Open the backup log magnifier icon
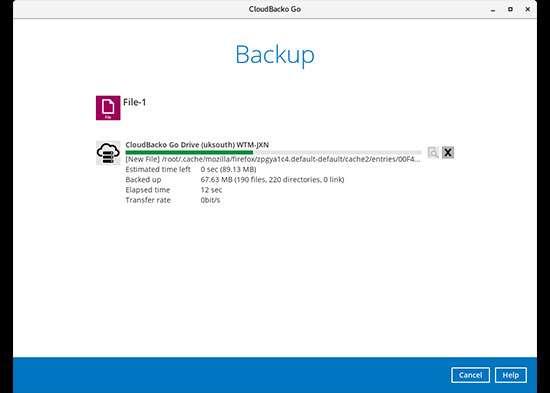Screen dimensions: 550x393 [433, 152]
